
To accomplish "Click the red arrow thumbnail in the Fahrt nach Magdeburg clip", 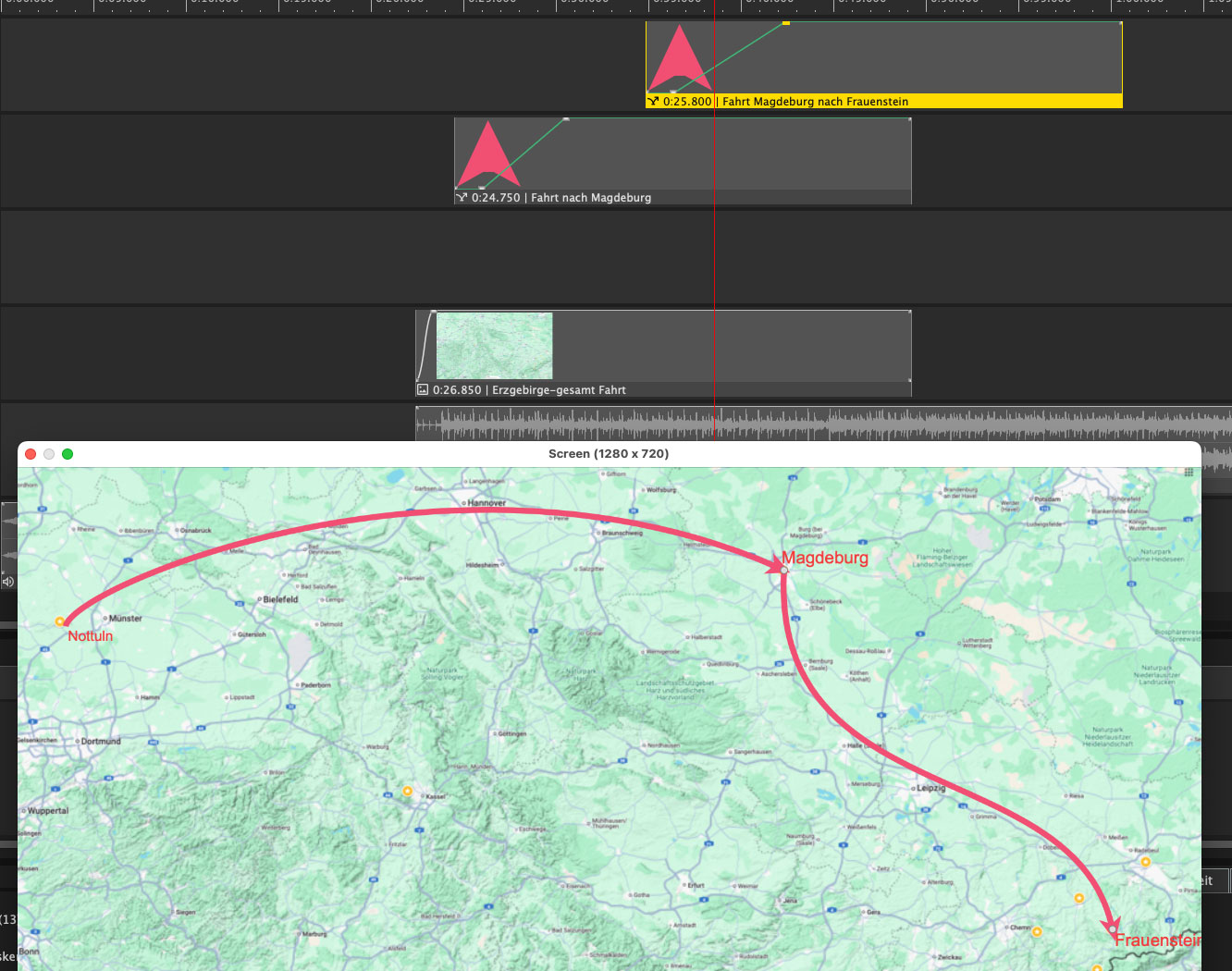I will tap(488, 154).
